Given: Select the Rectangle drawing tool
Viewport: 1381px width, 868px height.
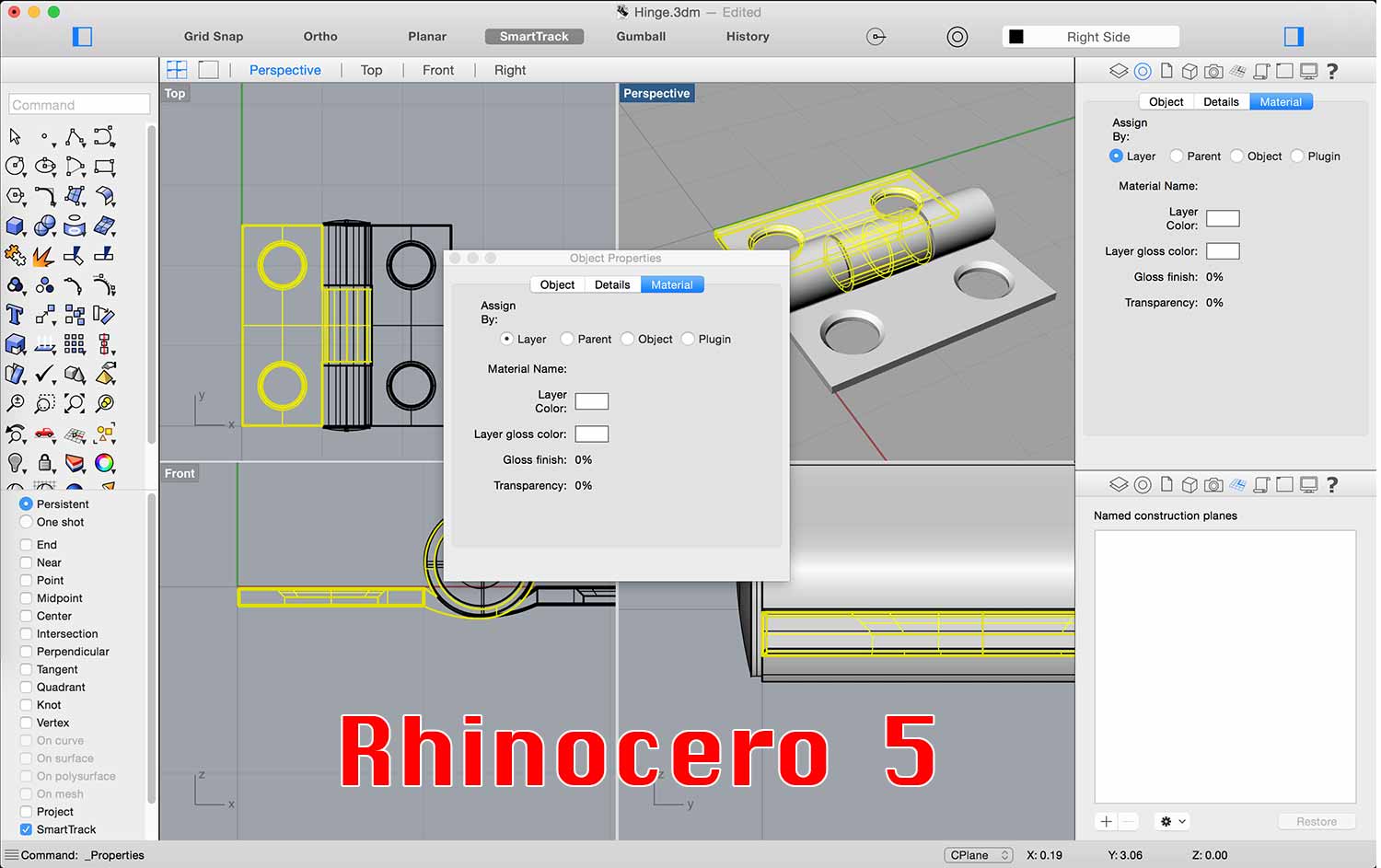Looking at the screenshot, I should [104, 167].
